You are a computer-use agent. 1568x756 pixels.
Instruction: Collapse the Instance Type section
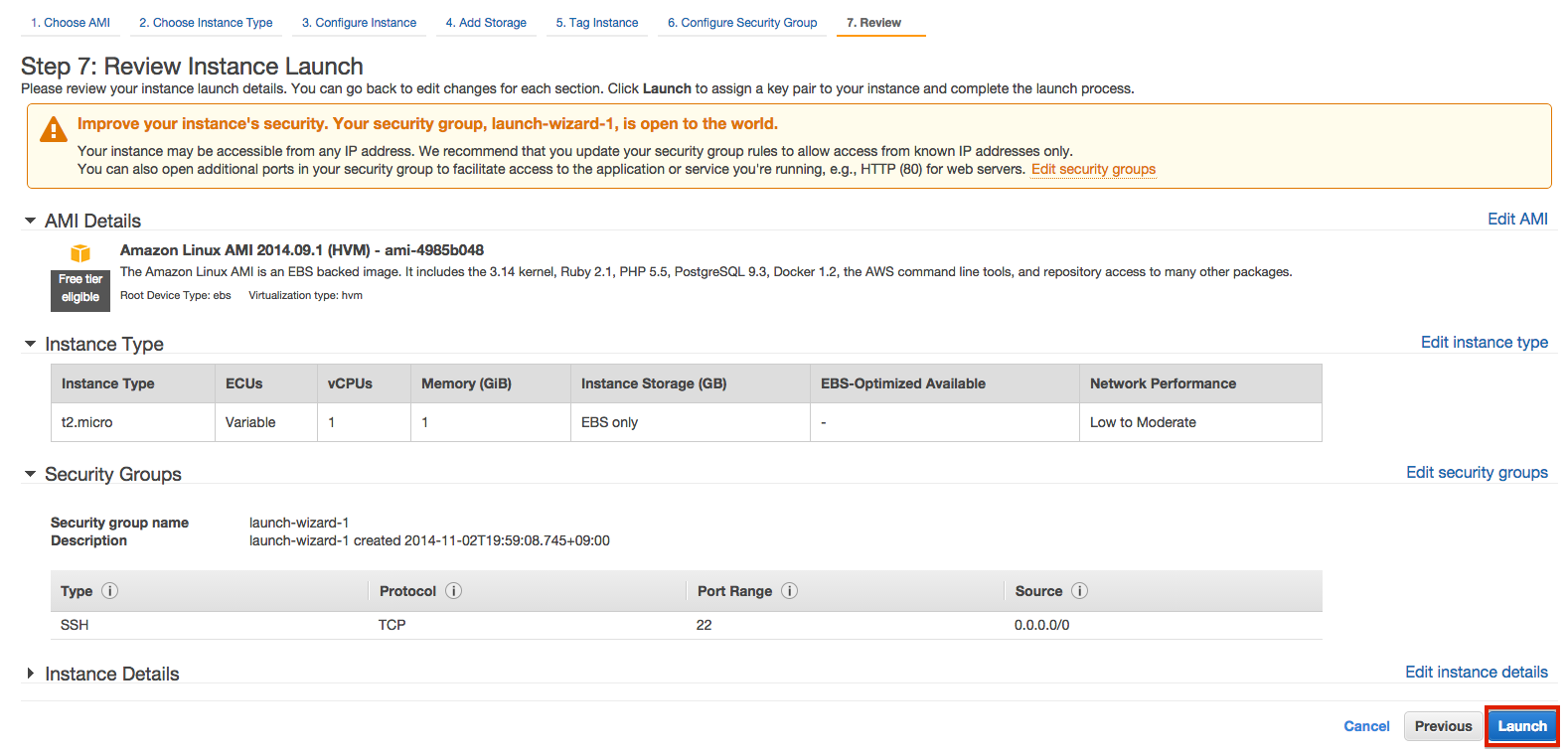[x=31, y=344]
